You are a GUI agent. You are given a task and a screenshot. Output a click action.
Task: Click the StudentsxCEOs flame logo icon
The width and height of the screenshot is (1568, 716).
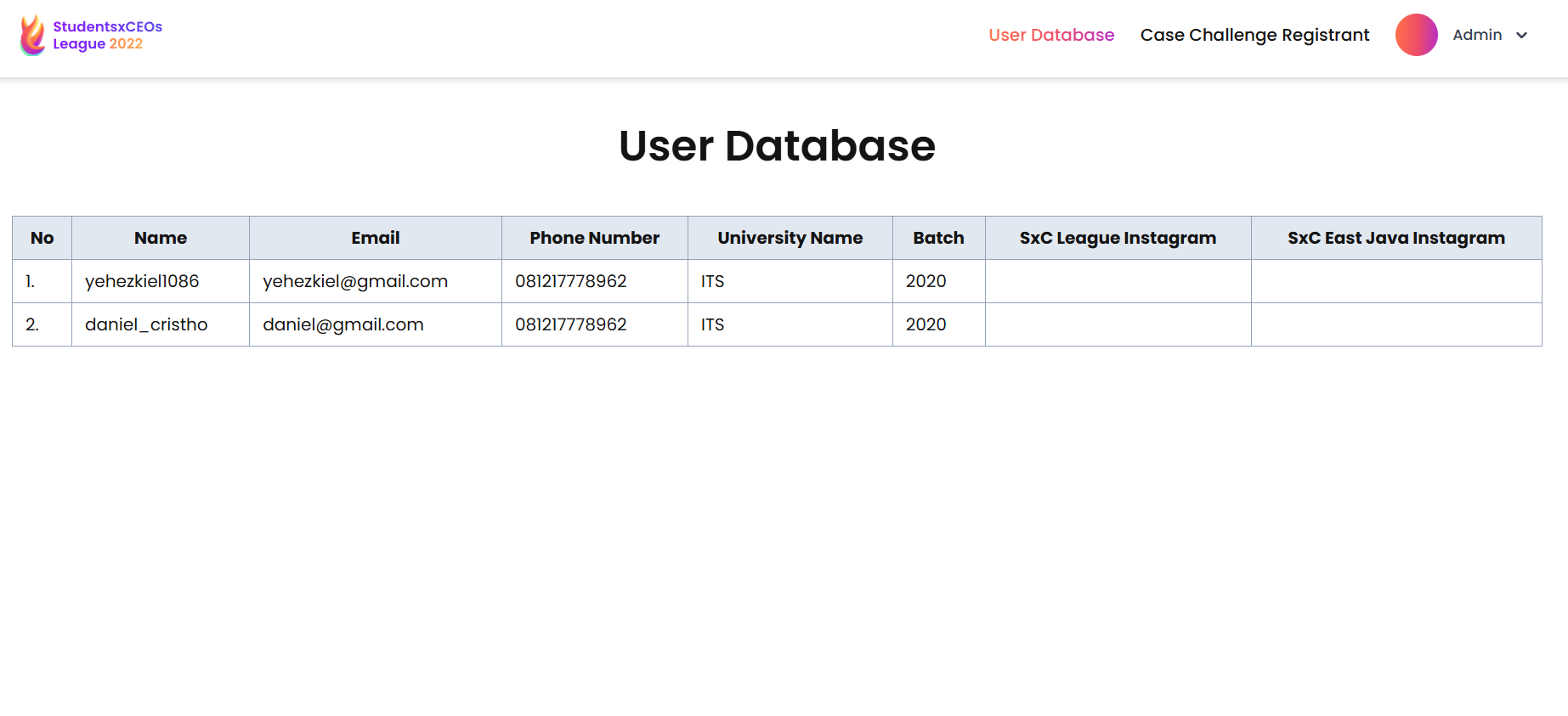coord(32,36)
